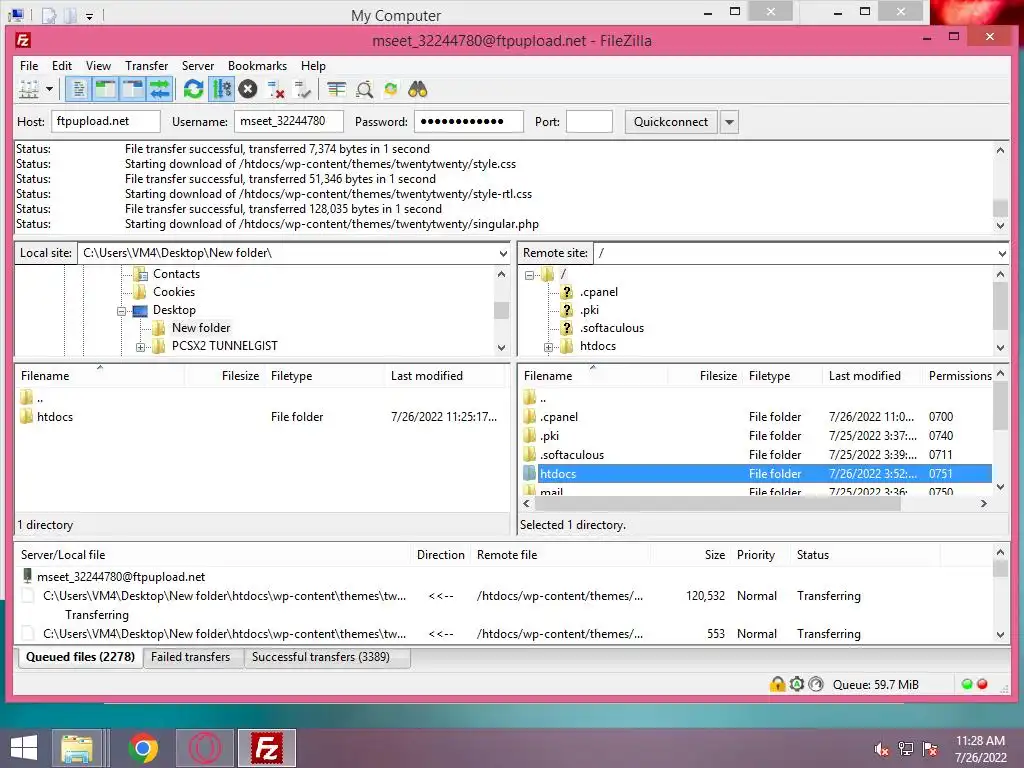Viewport: 1024px width, 768px height.
Task: Cancel the current operation
Action: coord(248,89)
